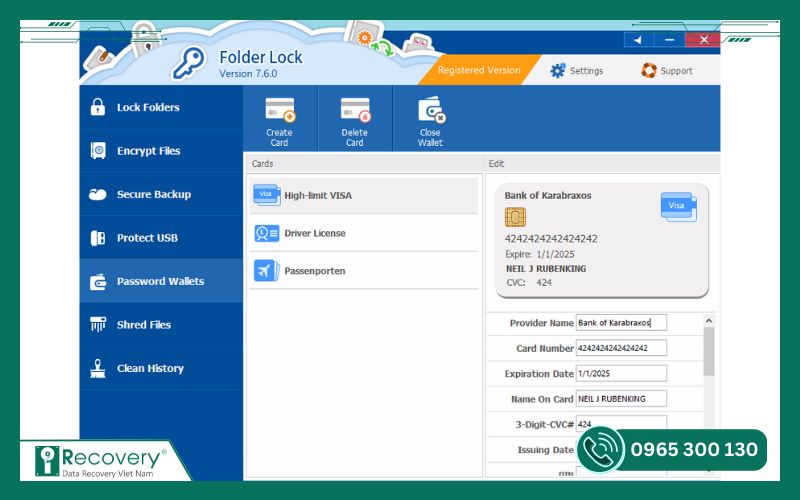The image size is (800, 500).
Task: Click the Name On Card input field
Action: tap(621, 398)
